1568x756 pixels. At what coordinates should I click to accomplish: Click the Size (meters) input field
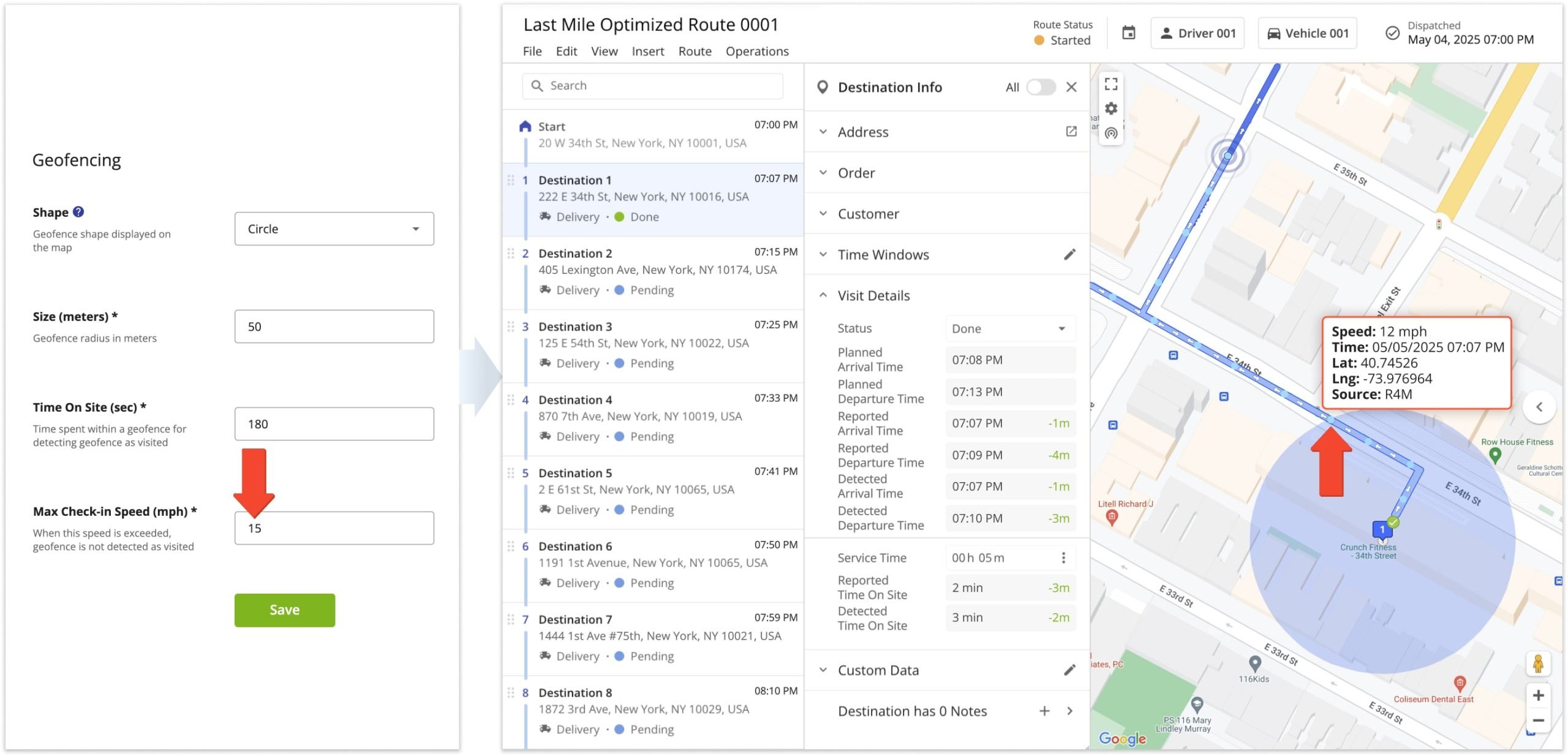334,327
